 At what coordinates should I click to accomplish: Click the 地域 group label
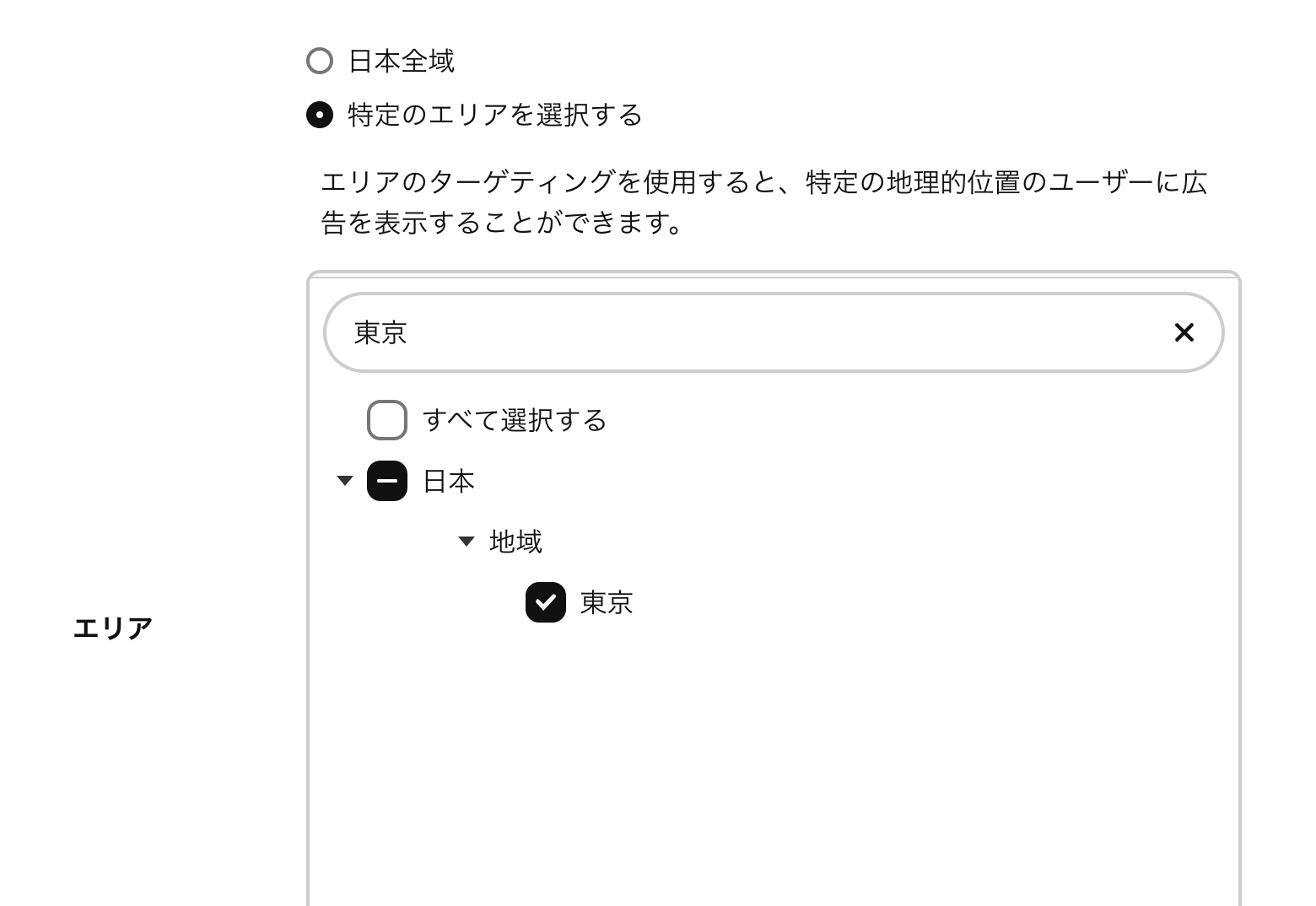point(515,542)
